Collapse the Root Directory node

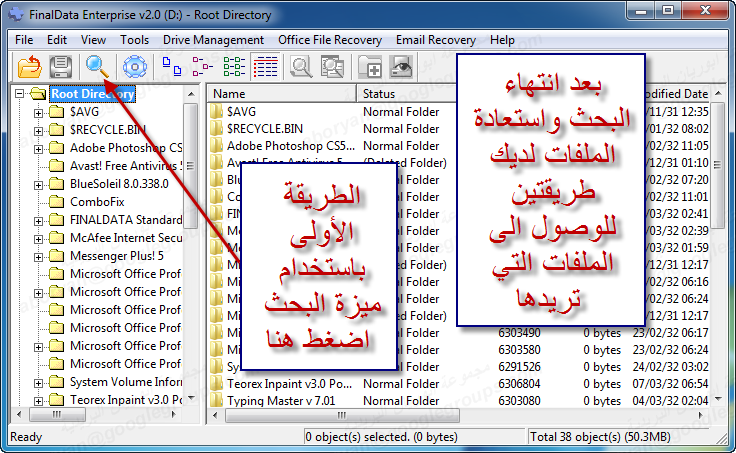coord(19,94)
